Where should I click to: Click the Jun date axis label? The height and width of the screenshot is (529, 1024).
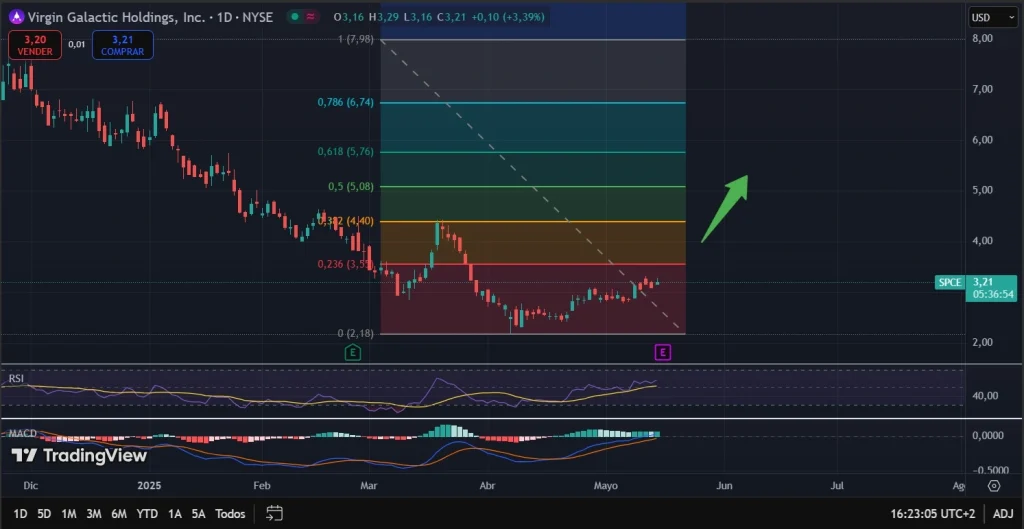click(x=724, y=486)
